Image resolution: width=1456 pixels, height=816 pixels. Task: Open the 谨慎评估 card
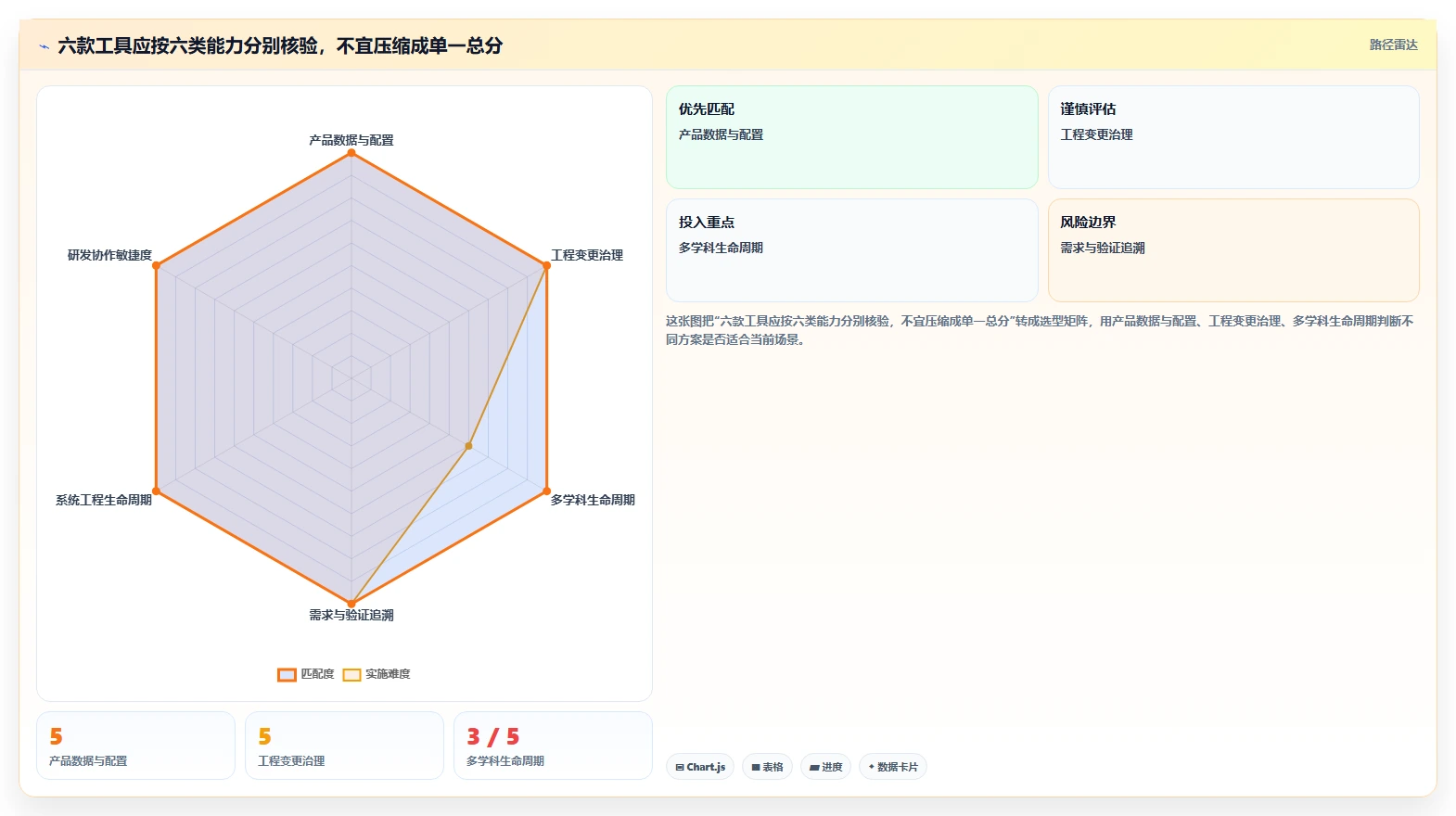[x=1233, y=137]
